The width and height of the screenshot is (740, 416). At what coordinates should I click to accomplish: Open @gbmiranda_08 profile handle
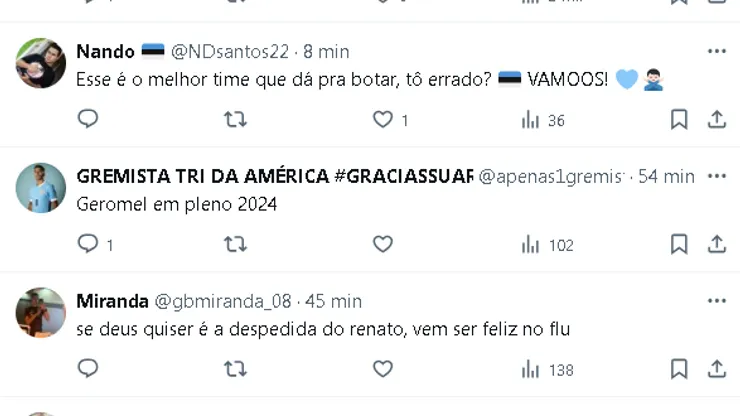coord(224,301)
